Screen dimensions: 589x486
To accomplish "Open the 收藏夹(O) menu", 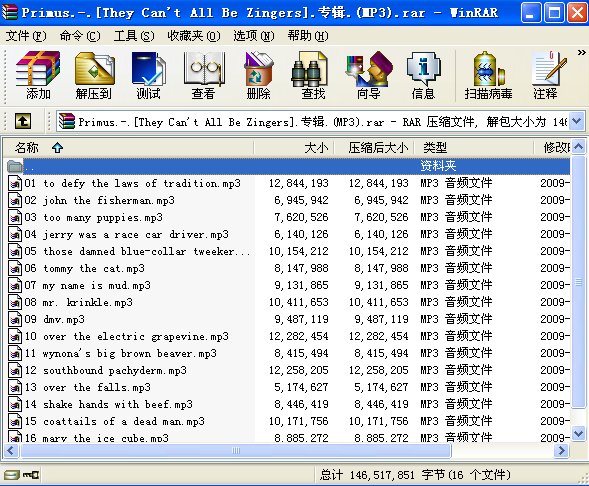I will point(194,36).
